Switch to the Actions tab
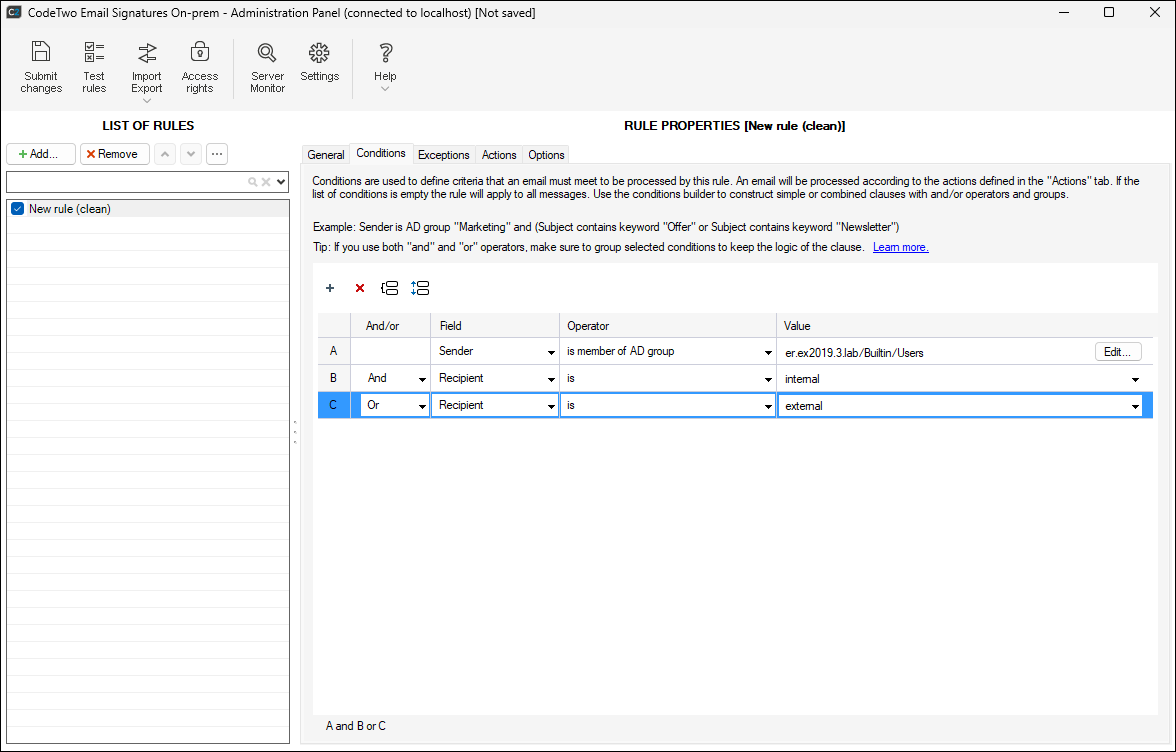This screenshot has width=1176, height=752. point(499,155)
